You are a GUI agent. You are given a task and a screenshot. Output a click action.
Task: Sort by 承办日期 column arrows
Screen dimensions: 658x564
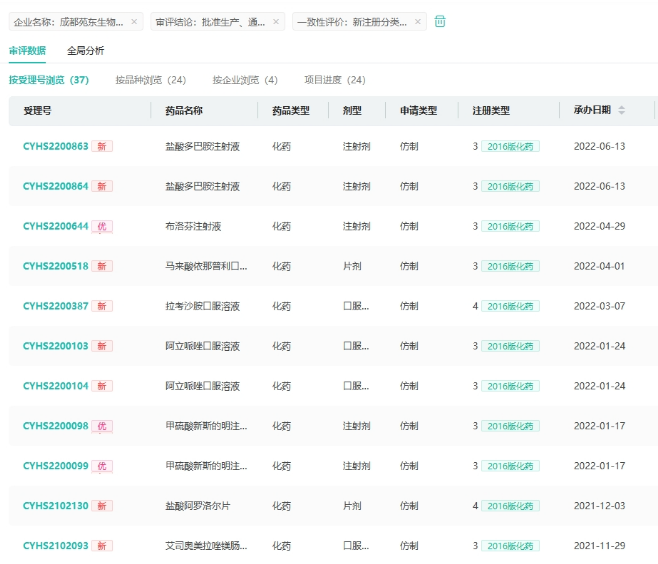pyautogui.click(x=621, y=110)
